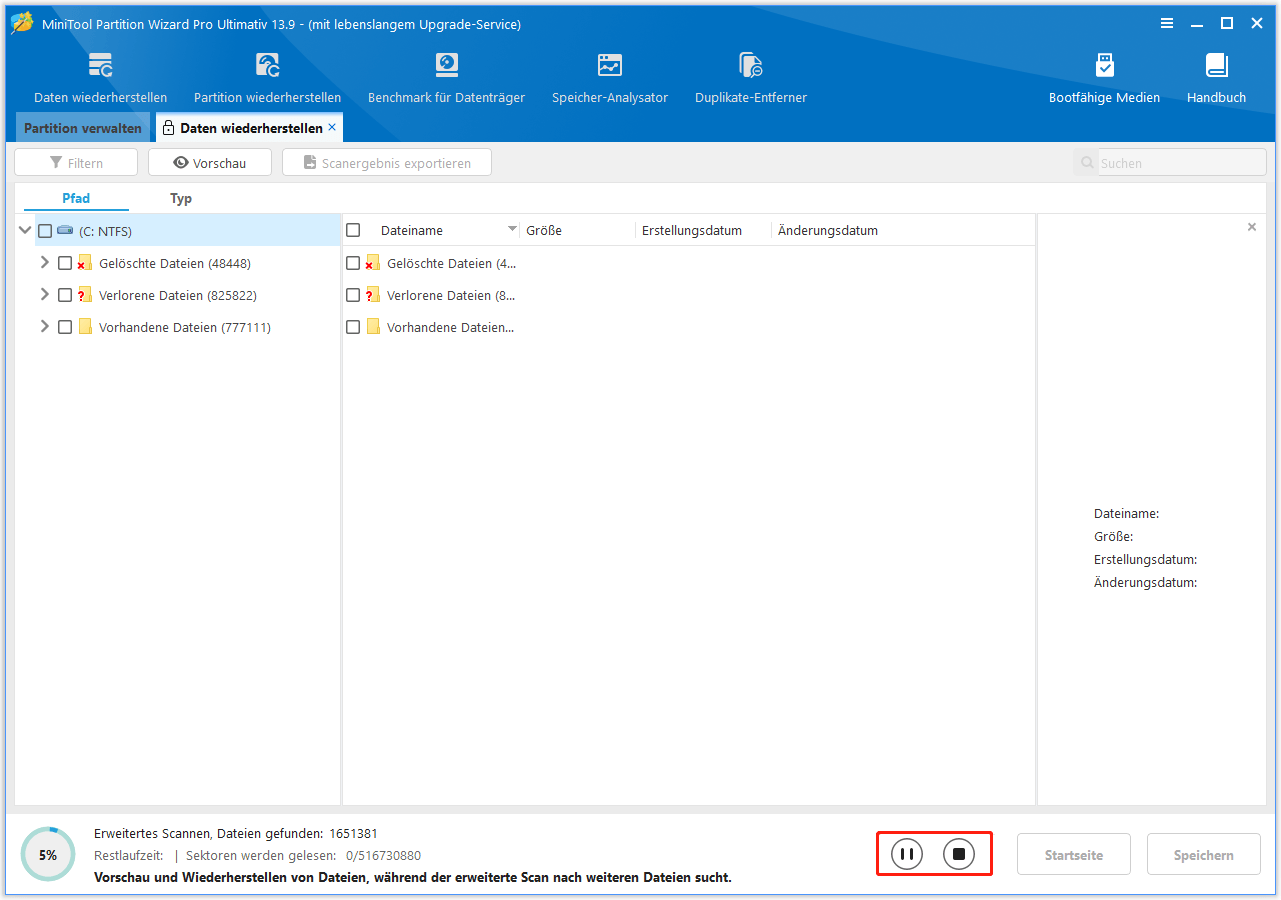The width and height of the screenshot is (1281, 900).
Task: Click Scanergebnis exportieren button
Action: coord(387,163)
